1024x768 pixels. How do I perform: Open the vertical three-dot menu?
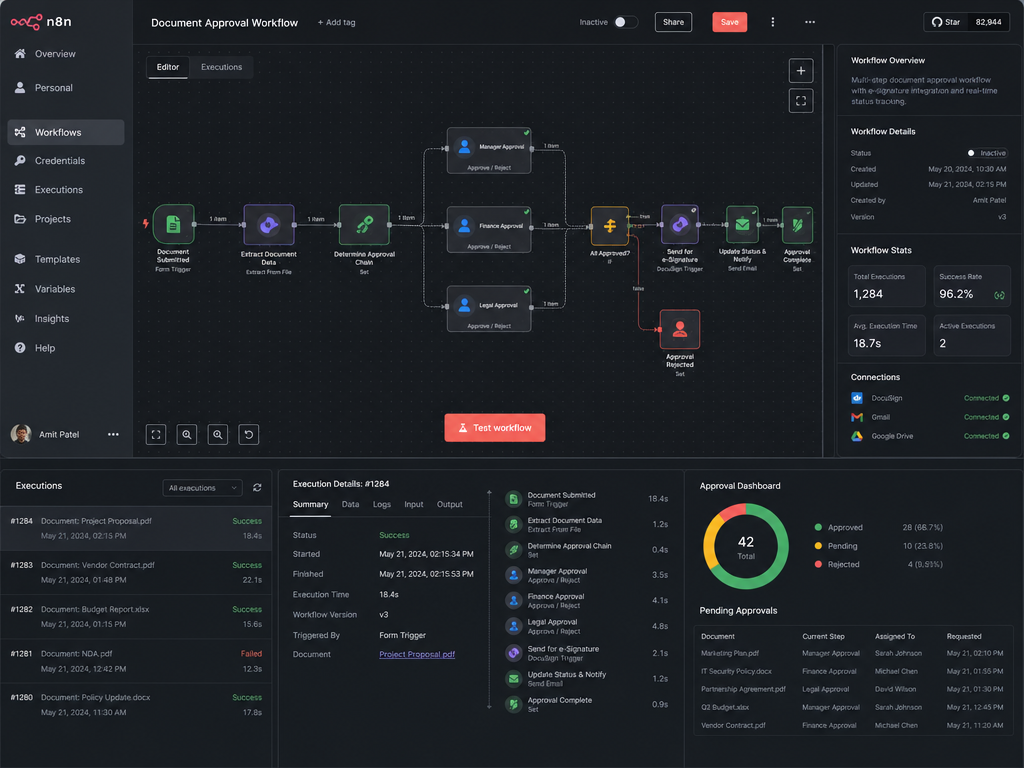tap(773, 22)
